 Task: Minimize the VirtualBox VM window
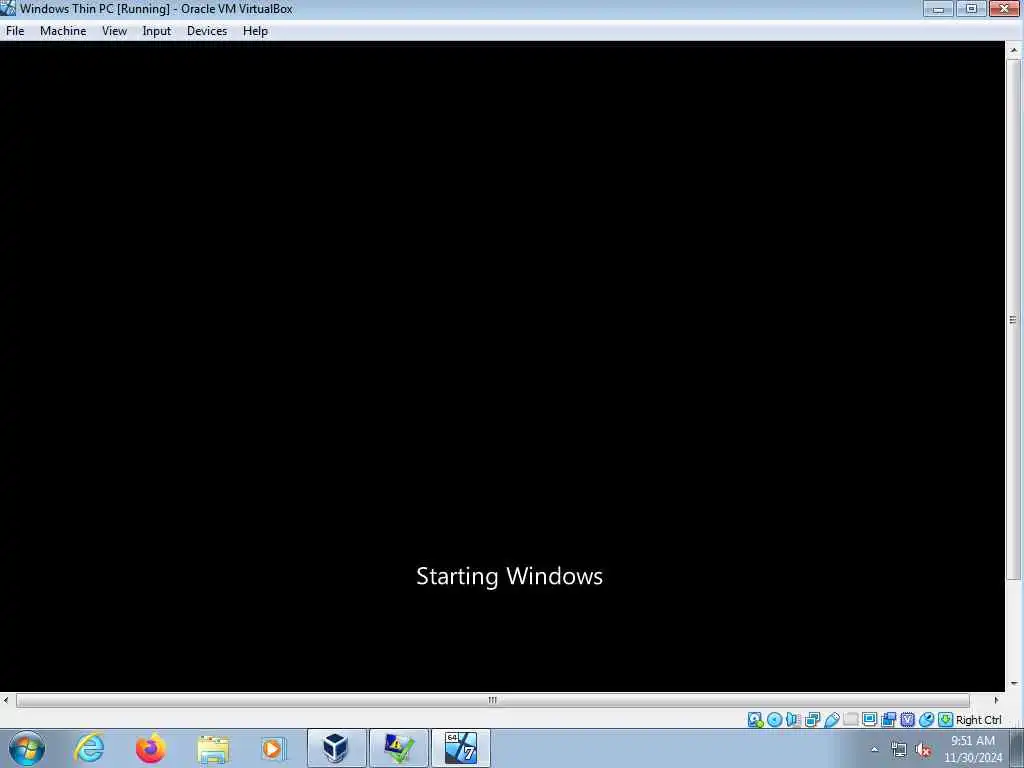[x=938, y=8]
